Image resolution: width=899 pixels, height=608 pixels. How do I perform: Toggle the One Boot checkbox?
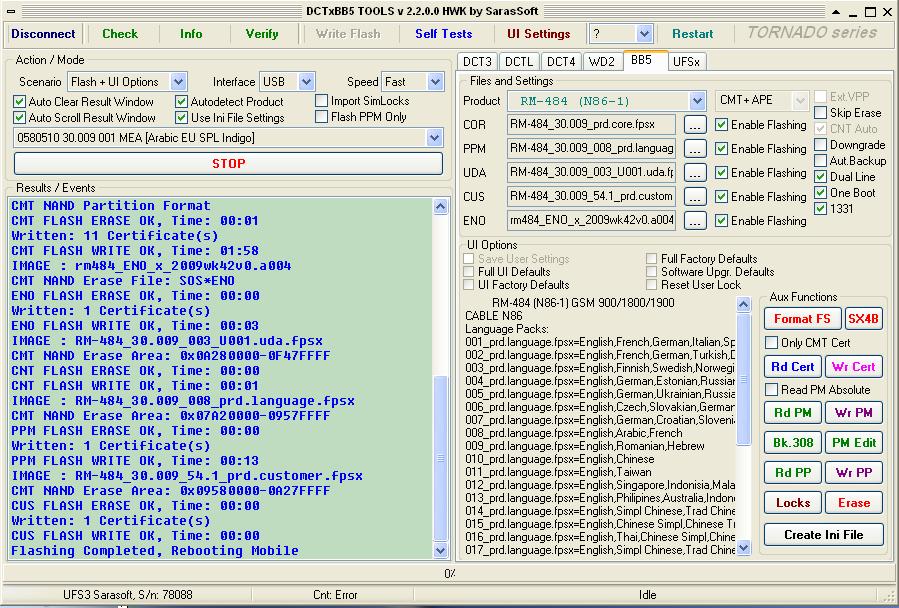click(820, 193)
